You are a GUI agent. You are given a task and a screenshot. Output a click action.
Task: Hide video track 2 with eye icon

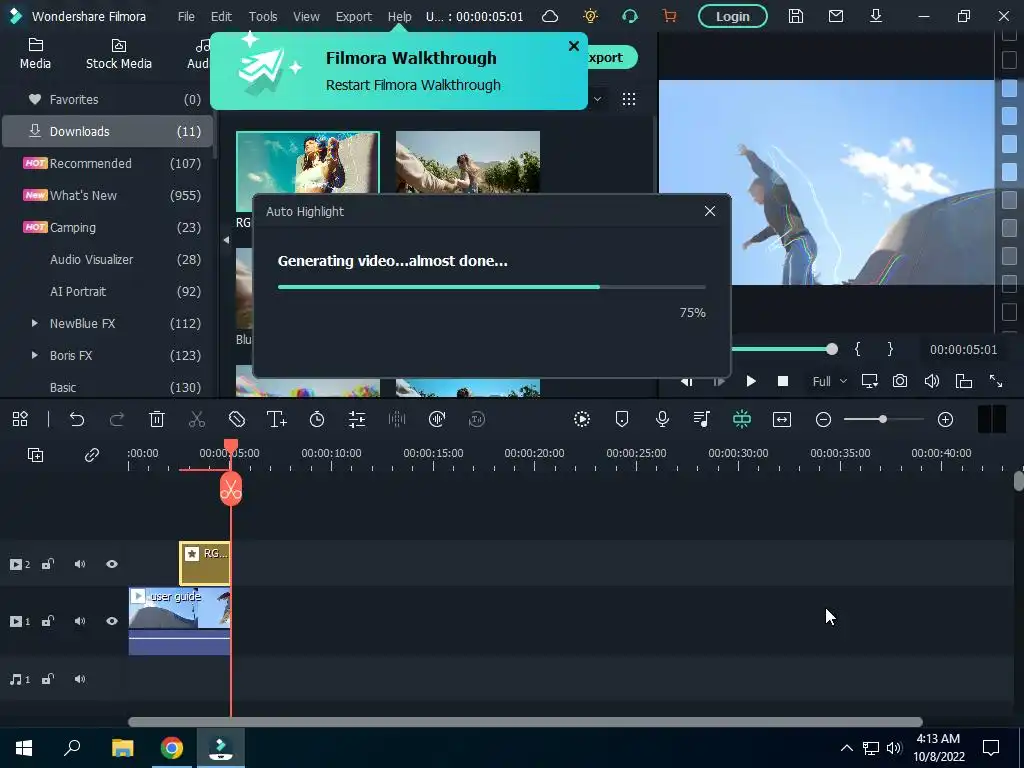112,564
